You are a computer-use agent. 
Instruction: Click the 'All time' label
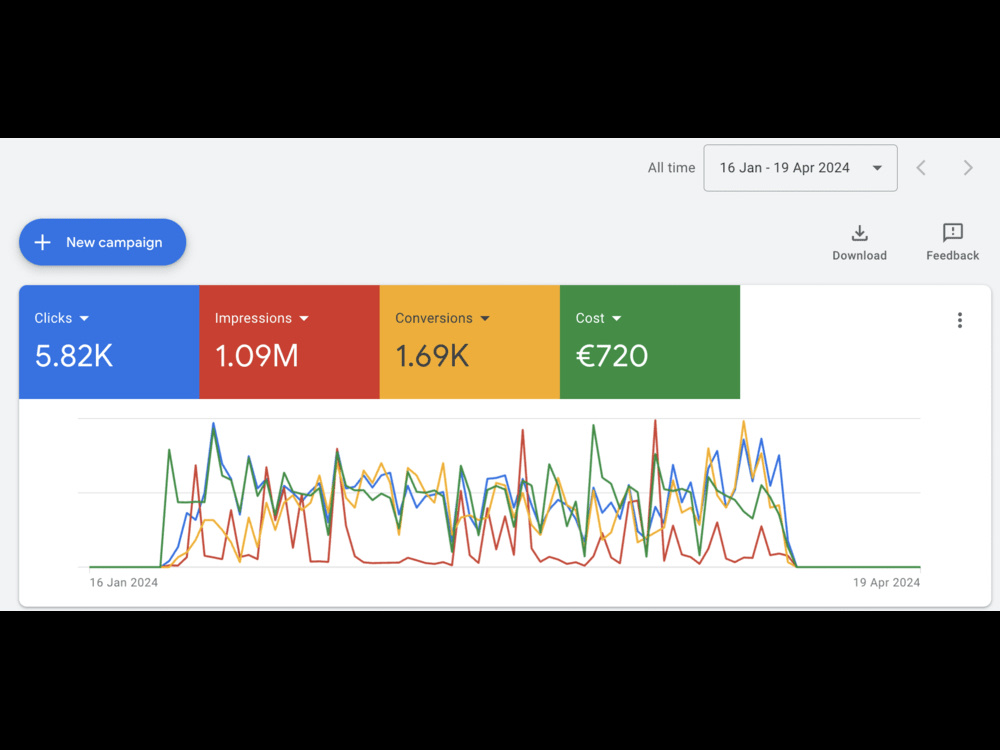[x=671, y=168]
